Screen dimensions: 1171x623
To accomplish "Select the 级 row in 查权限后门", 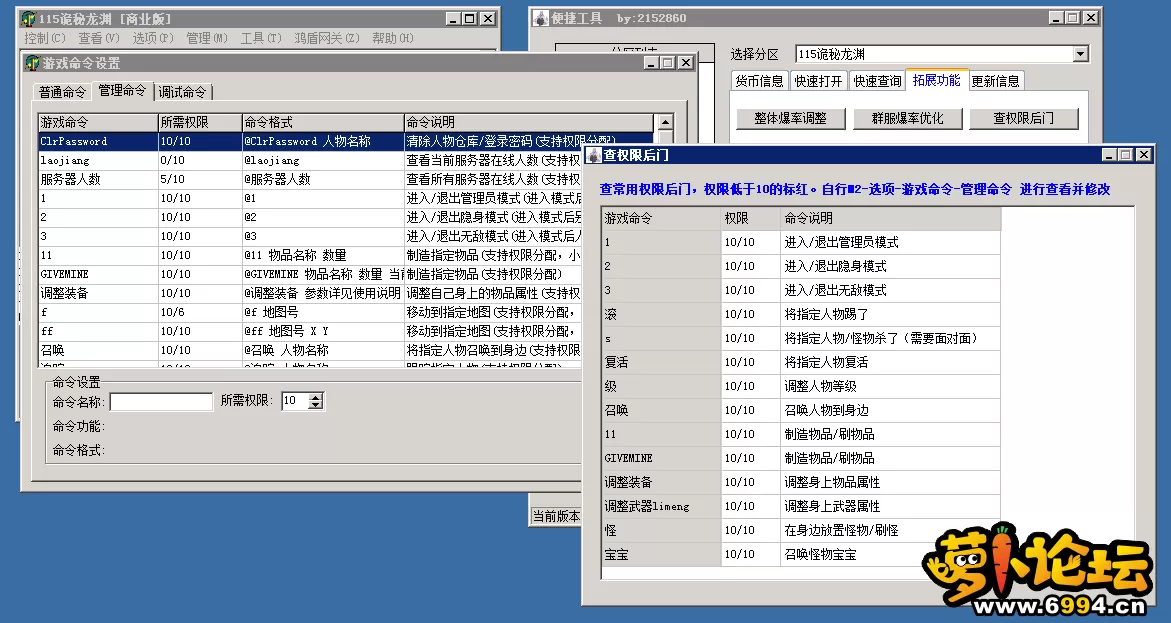I will 801,386.
